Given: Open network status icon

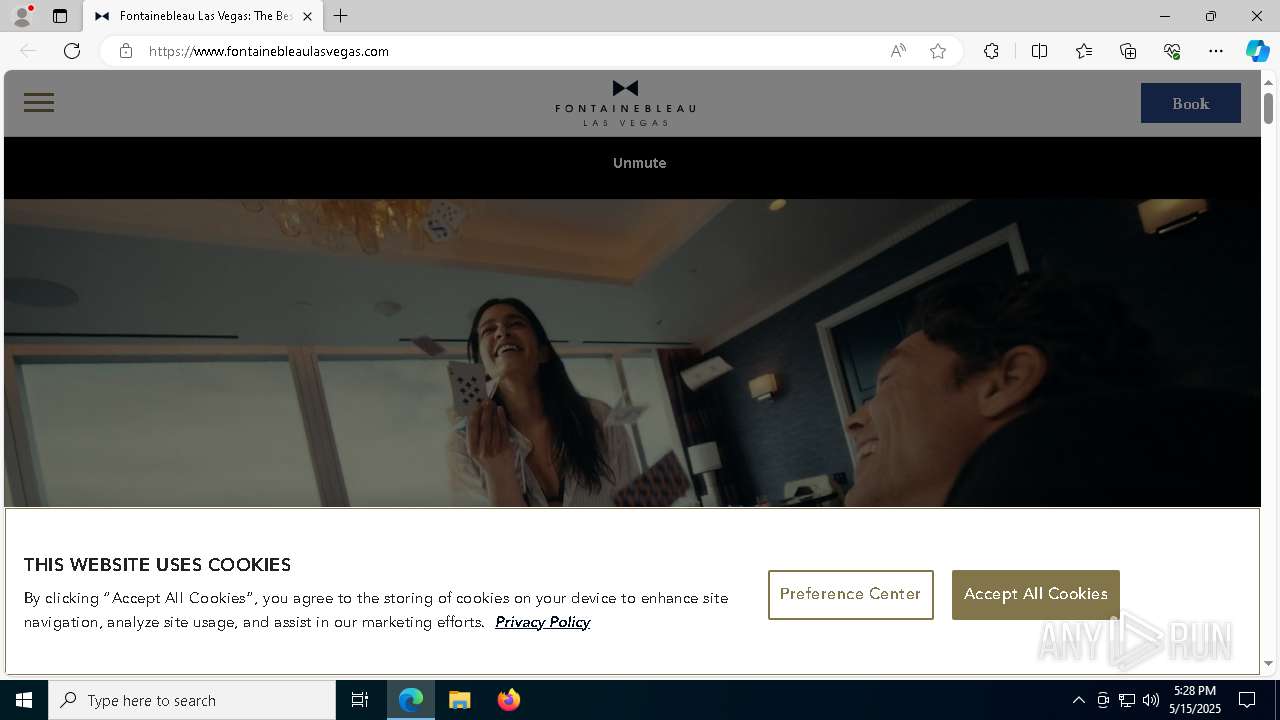Looking at the screenshot, I should coord(1127,700).
